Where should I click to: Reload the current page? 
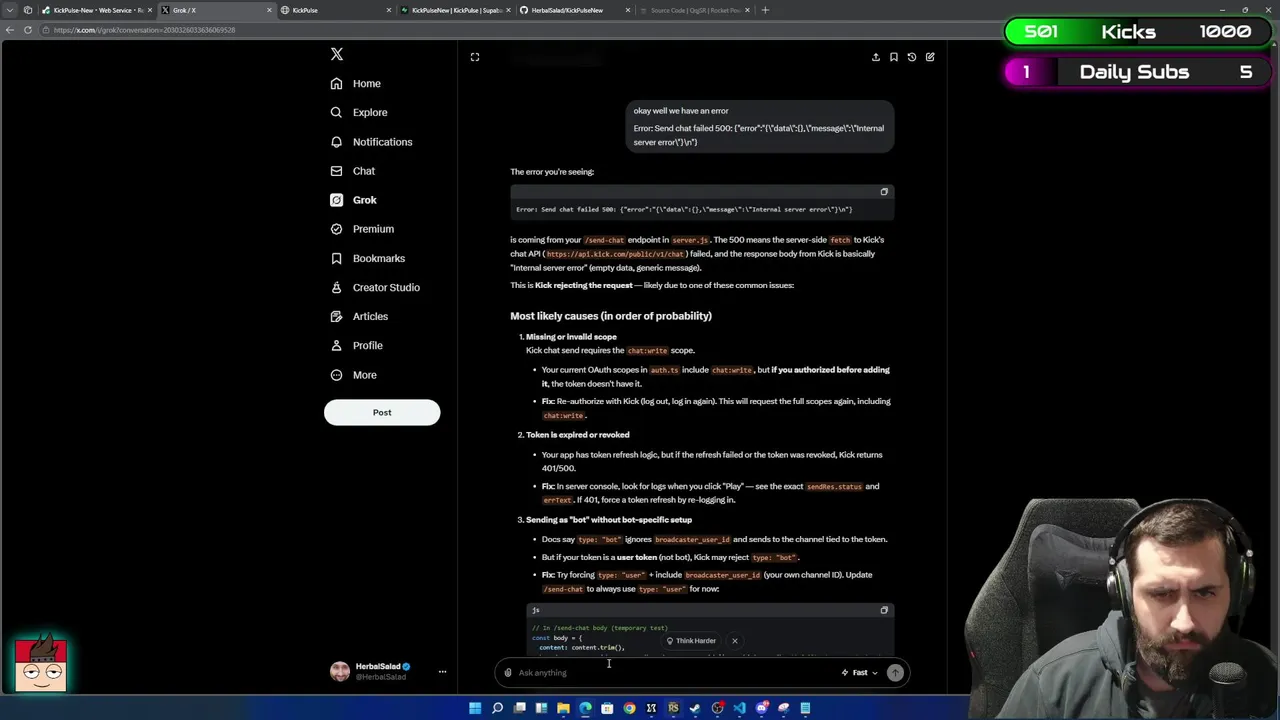pos(28,30)
